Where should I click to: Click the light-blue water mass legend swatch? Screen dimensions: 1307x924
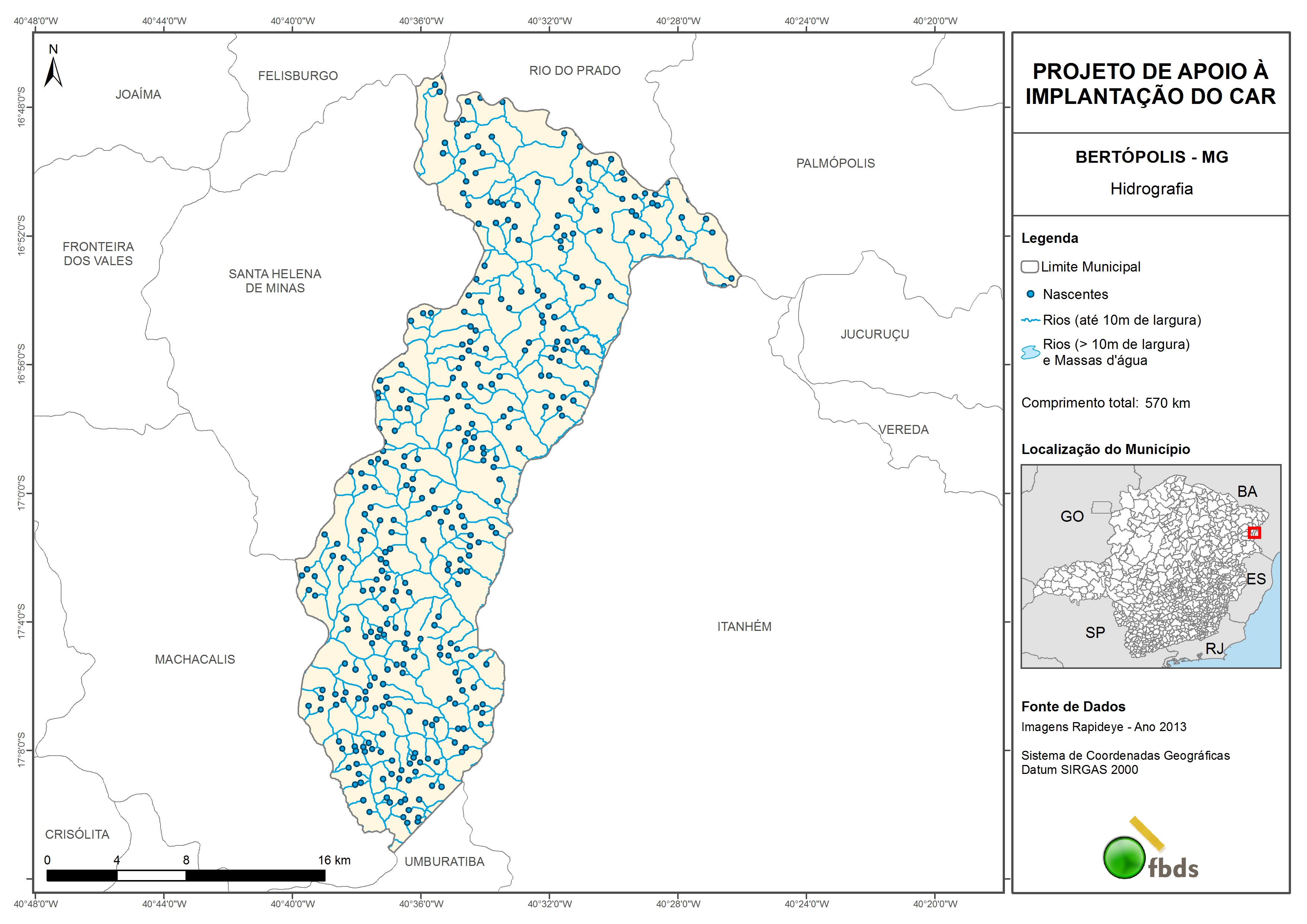(1030, 352)
